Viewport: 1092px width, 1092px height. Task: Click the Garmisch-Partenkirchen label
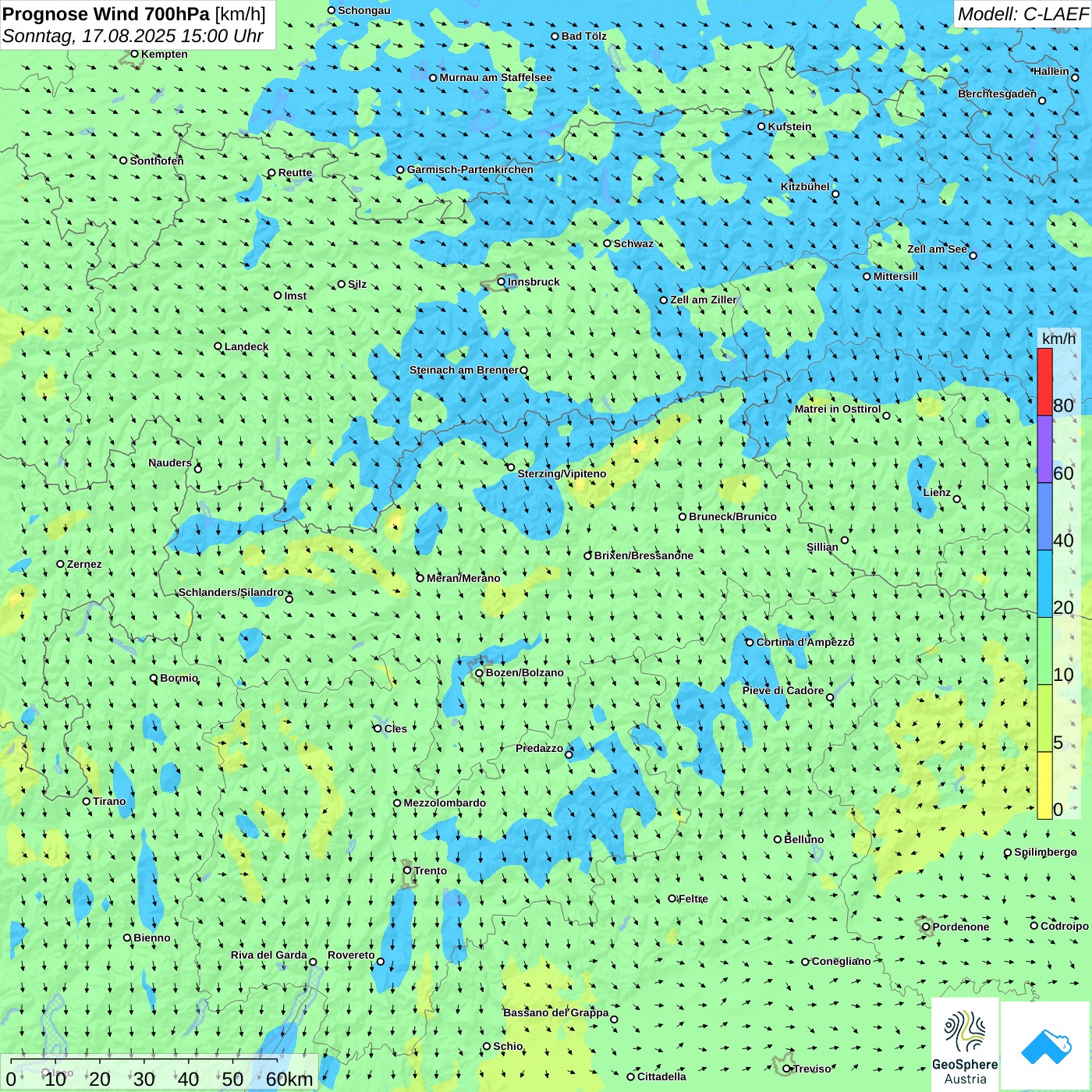(470, 169)
